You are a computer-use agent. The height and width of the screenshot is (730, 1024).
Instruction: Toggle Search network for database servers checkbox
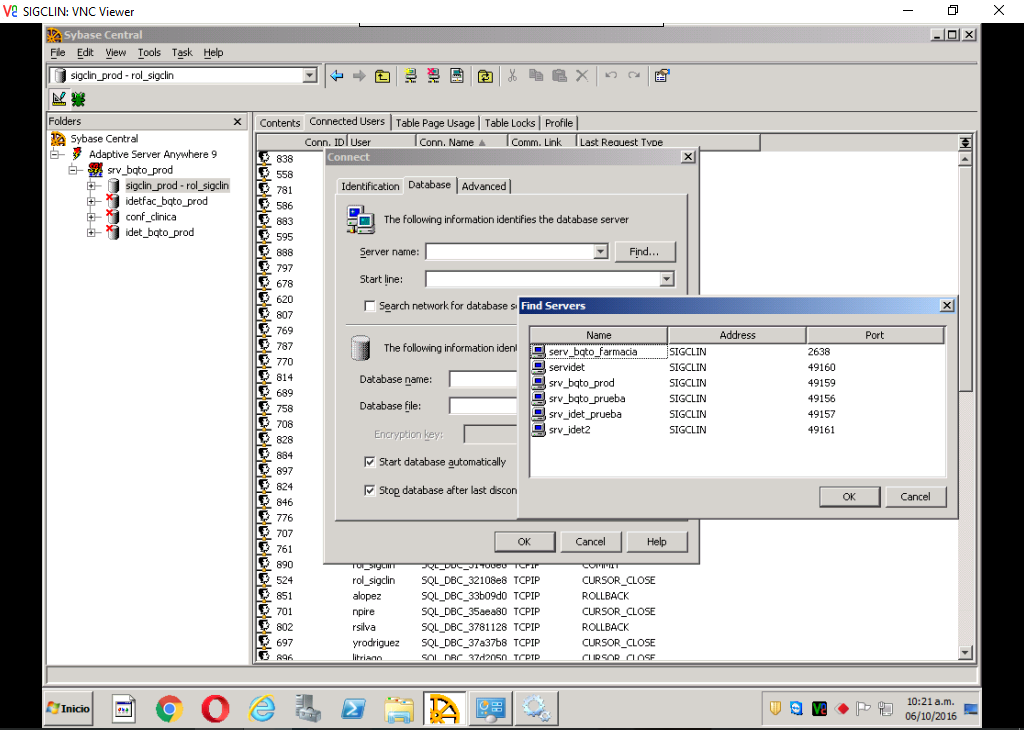tap(370, 306)
